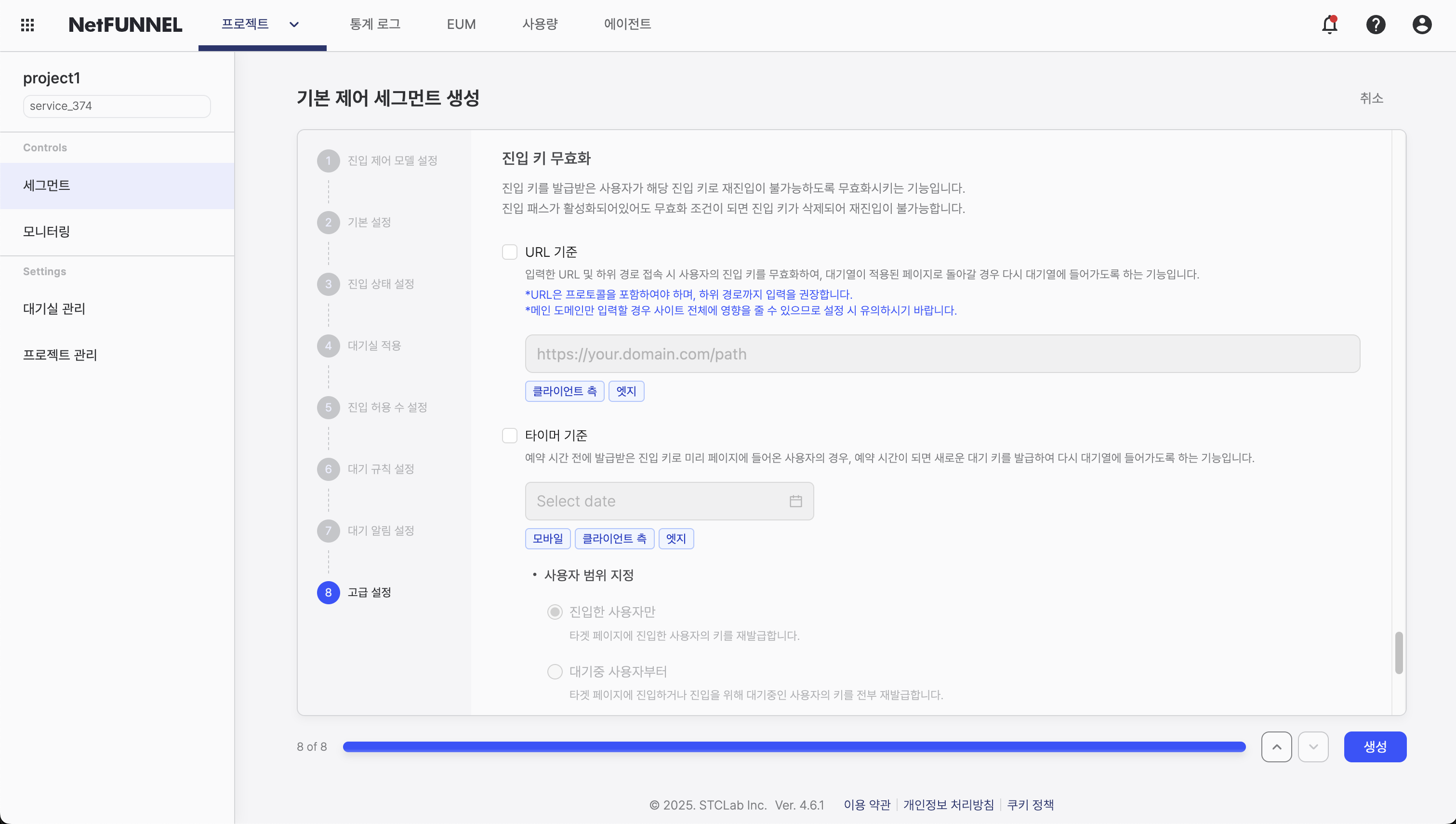
Task: Open the 에이전트 menu item
Action: coord(627,25)
